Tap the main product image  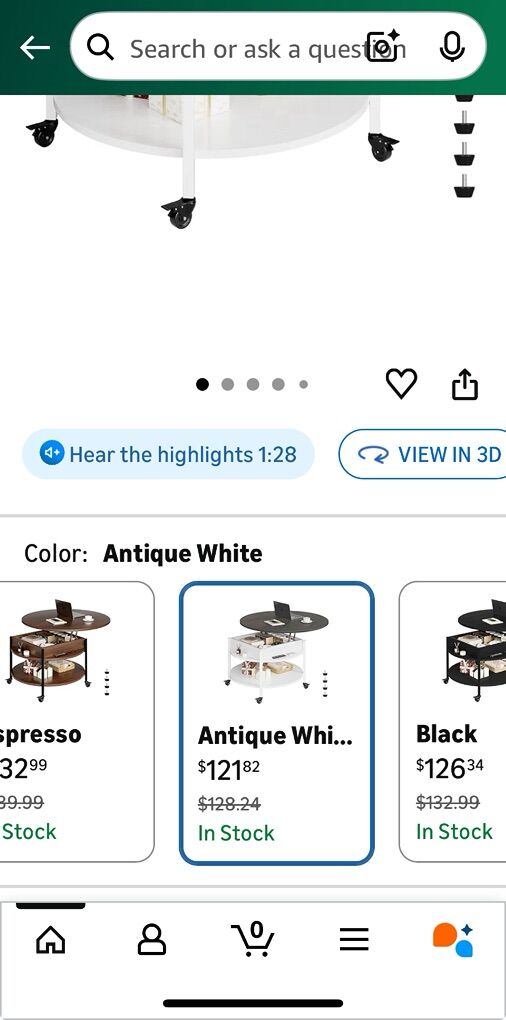[253, 221]
